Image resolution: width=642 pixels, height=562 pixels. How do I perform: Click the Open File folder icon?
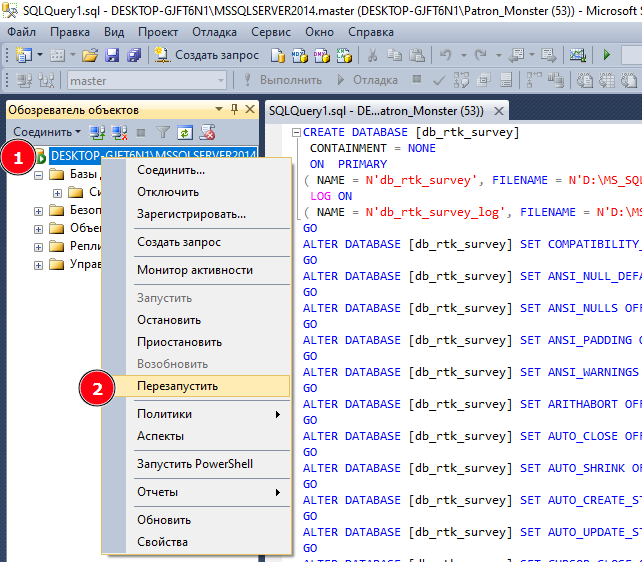[x=89, y=55]
